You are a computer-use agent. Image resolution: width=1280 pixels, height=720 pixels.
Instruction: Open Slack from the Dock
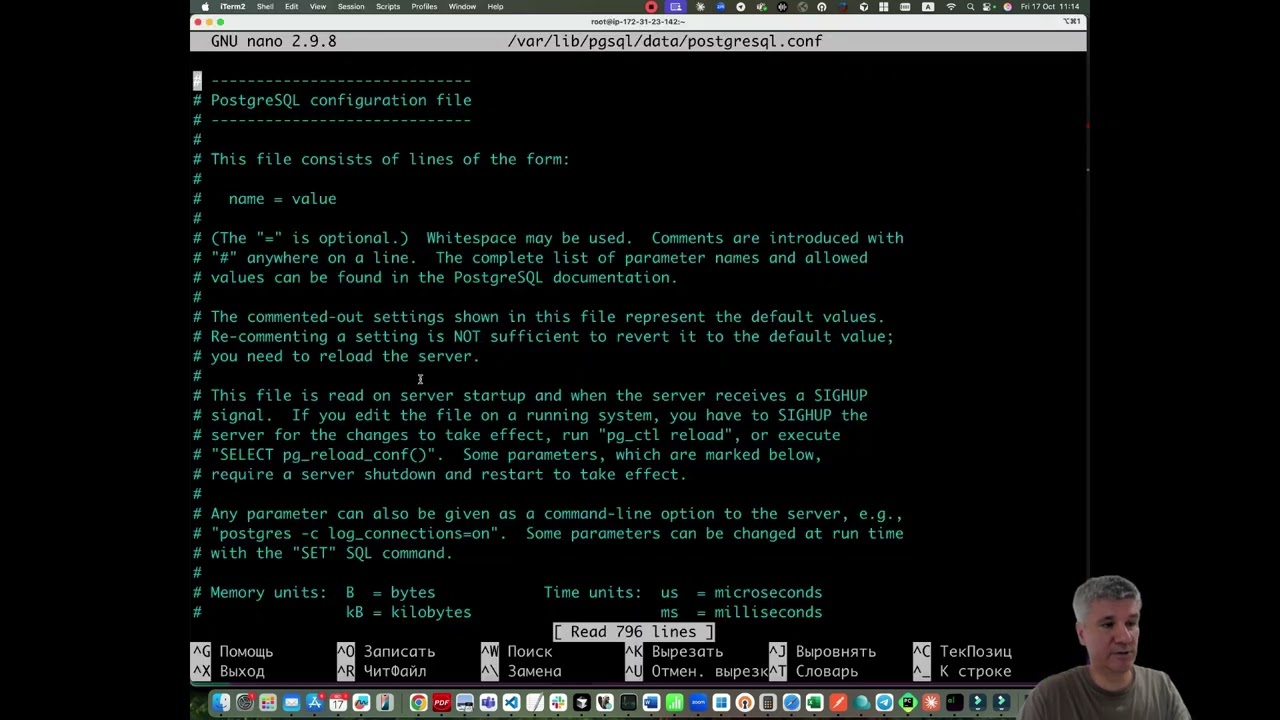[x=558, y=702]
